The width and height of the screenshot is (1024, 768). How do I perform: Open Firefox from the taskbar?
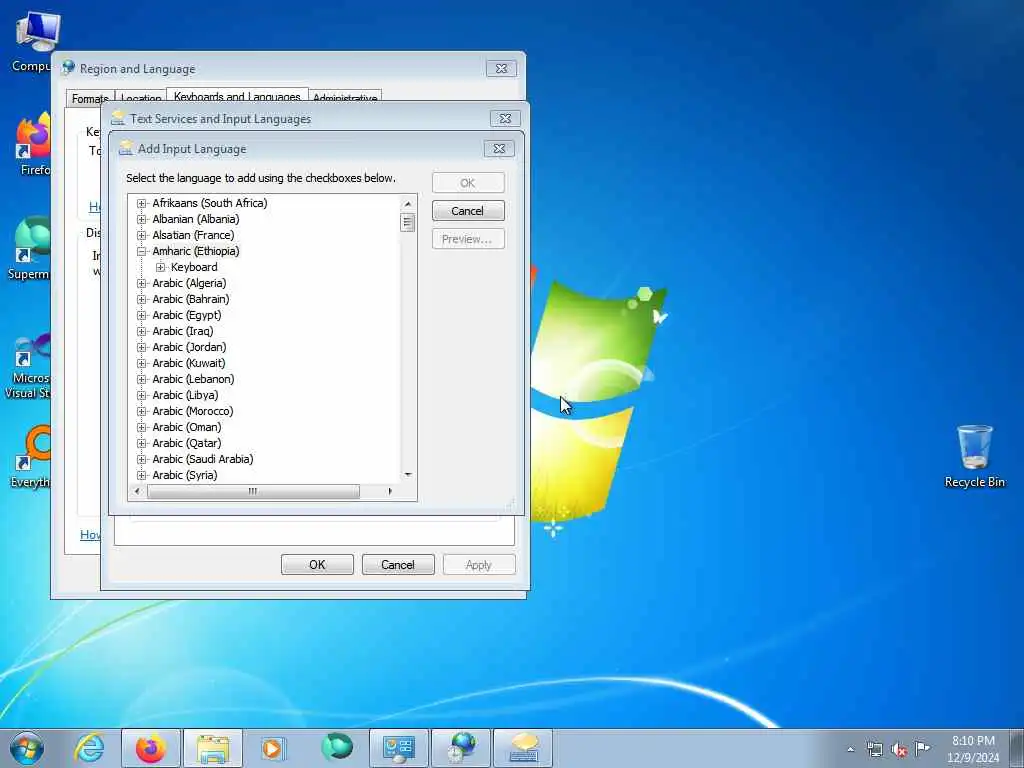click(x=150, y=748)
